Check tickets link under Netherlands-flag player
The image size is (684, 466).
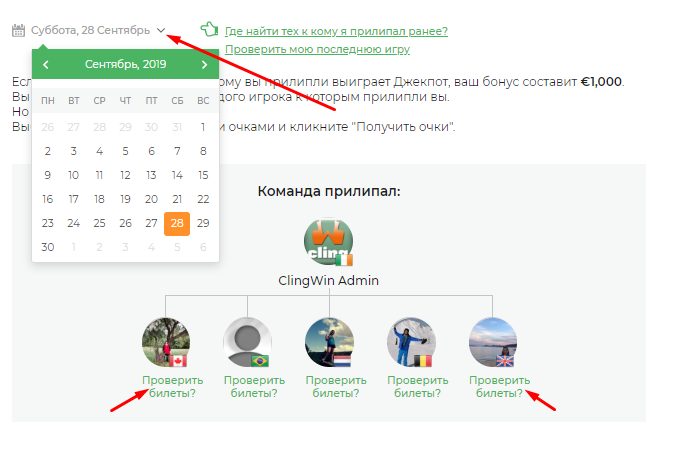coord(336,387)
